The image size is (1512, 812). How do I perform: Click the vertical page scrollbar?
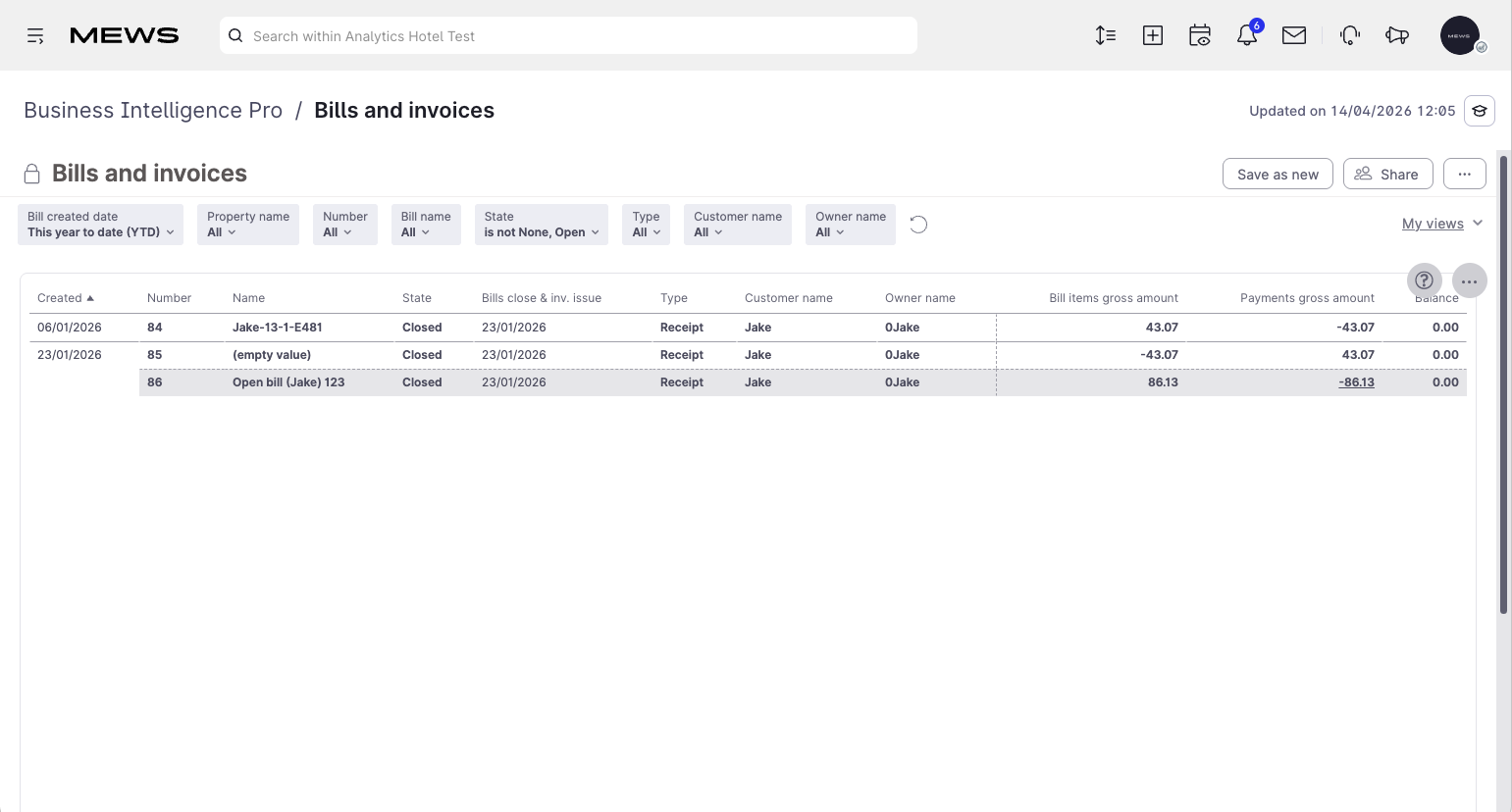1503,382
